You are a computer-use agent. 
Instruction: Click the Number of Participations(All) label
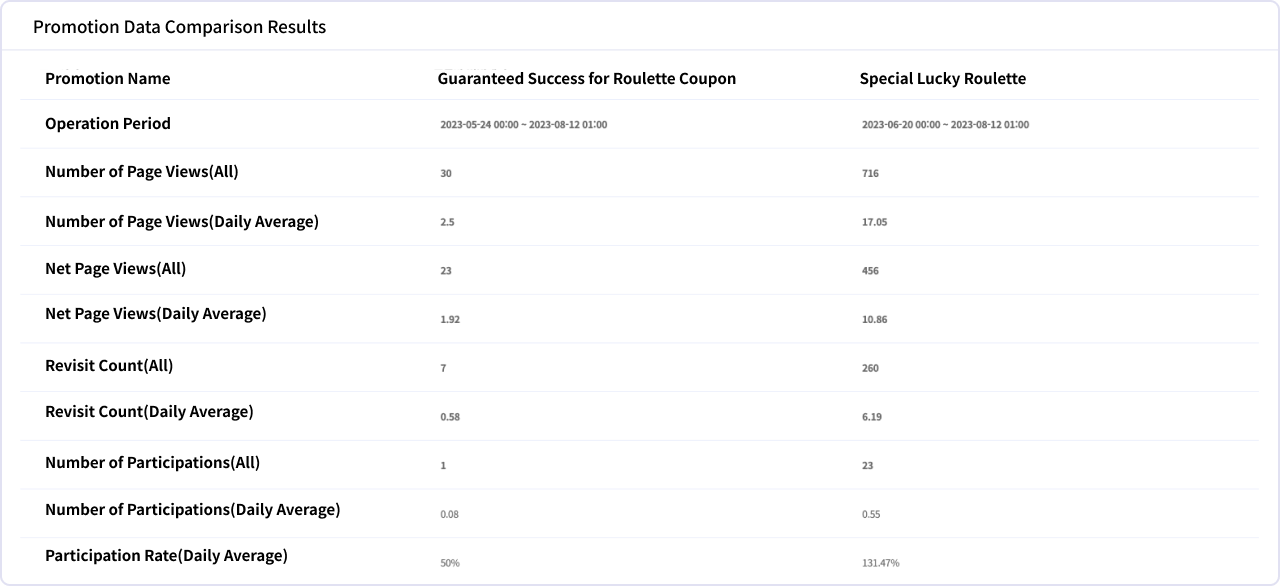(153, 463)
